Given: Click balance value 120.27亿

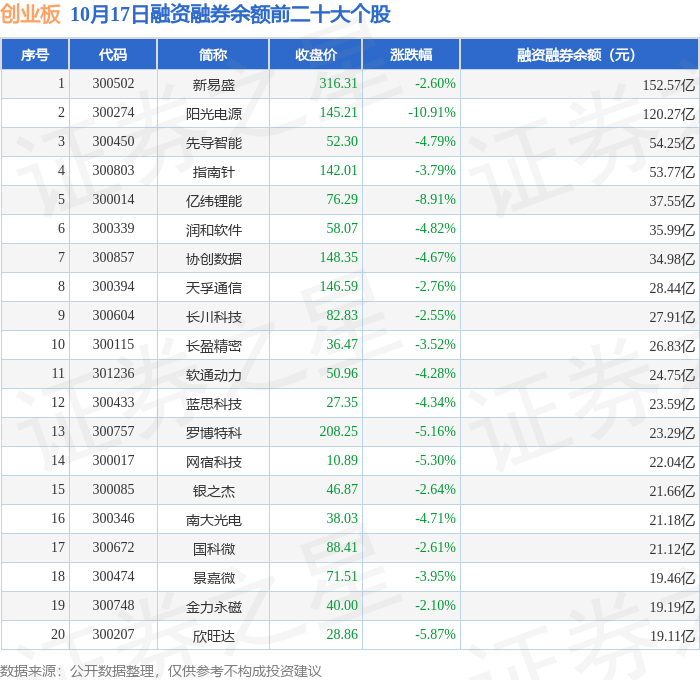Looking at the screenshot, I should [669, 114].
